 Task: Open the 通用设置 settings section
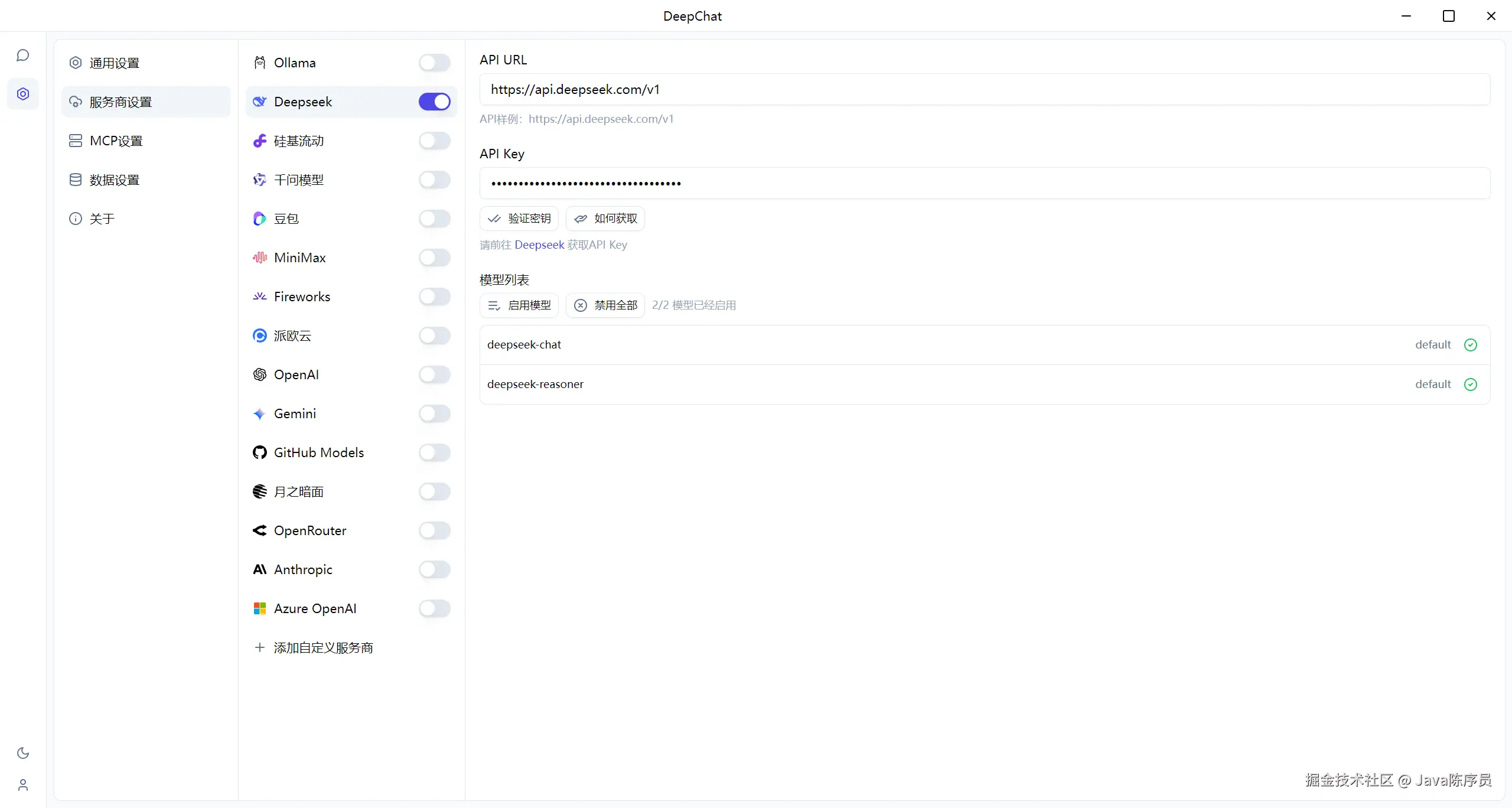pyautogui.click(x=115, y=63)
